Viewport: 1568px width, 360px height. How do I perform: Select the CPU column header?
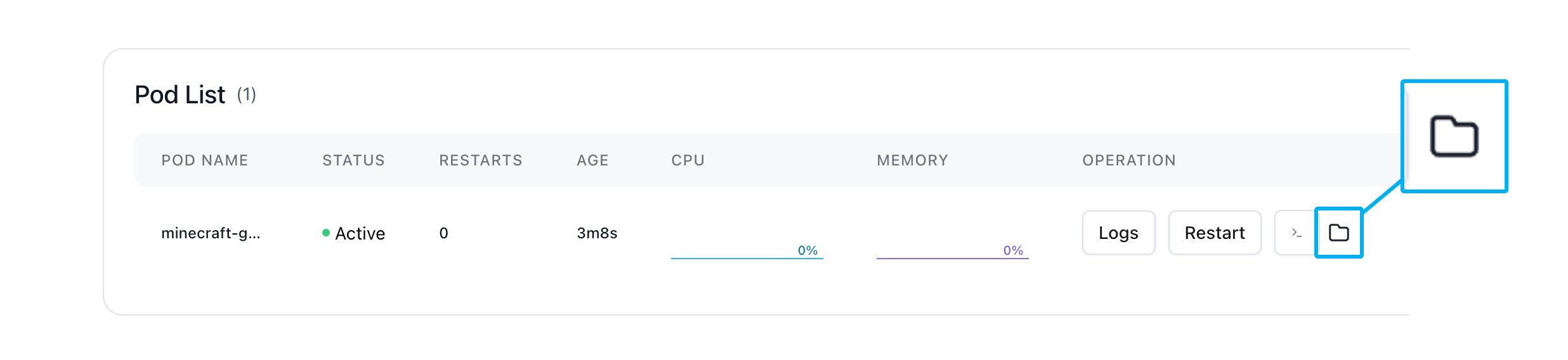[688, 160]
